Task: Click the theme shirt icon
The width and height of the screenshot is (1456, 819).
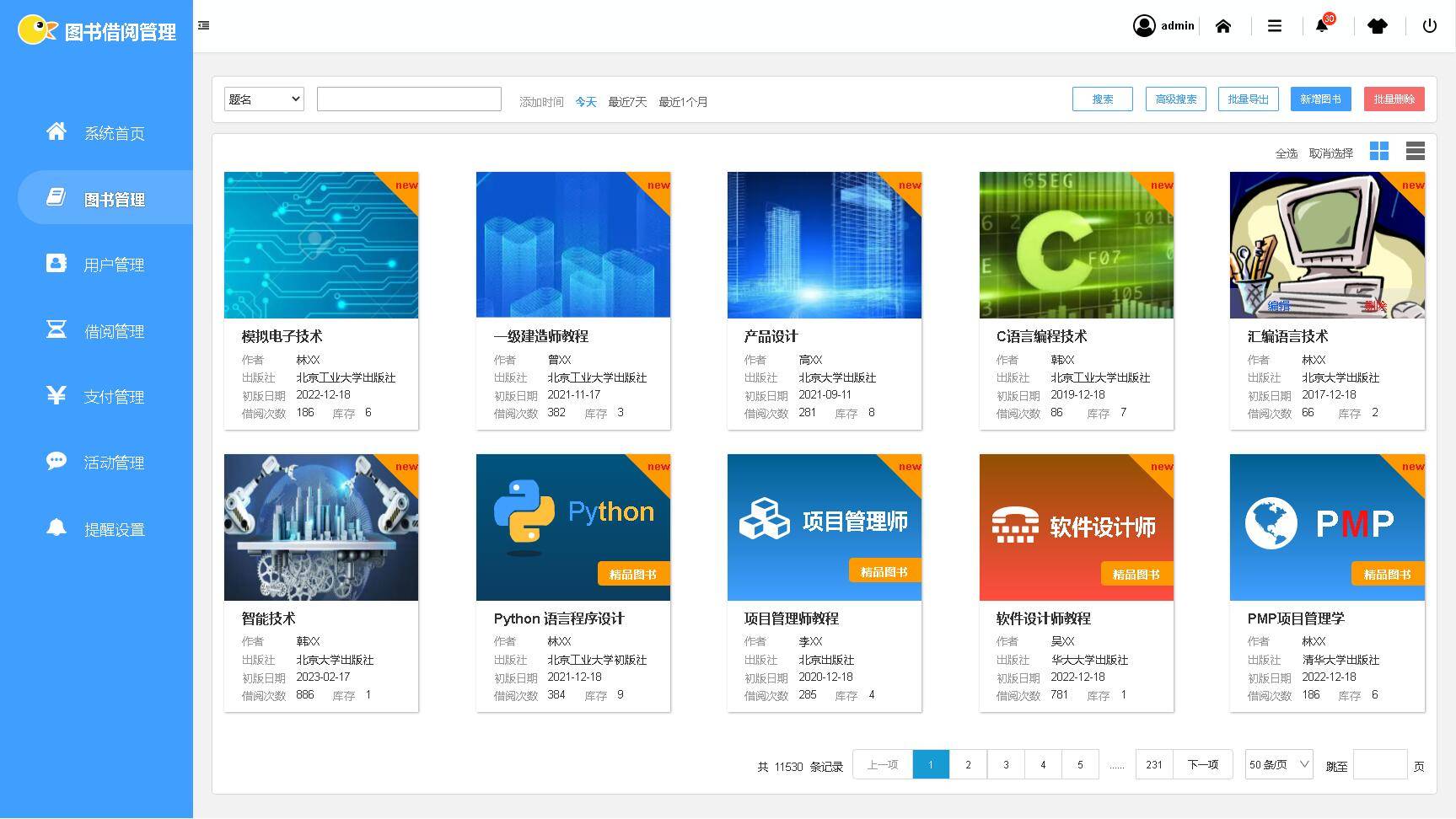Action: pos(1378,26)
